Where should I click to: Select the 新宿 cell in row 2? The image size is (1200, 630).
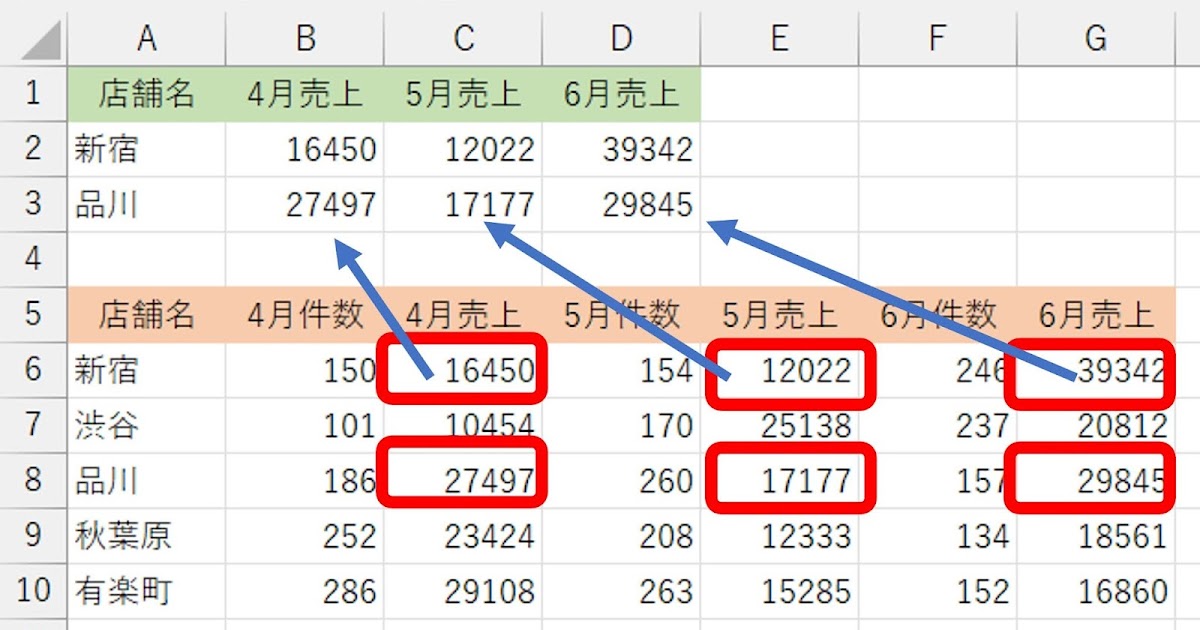pyautogui.click(x=147, y=150)
